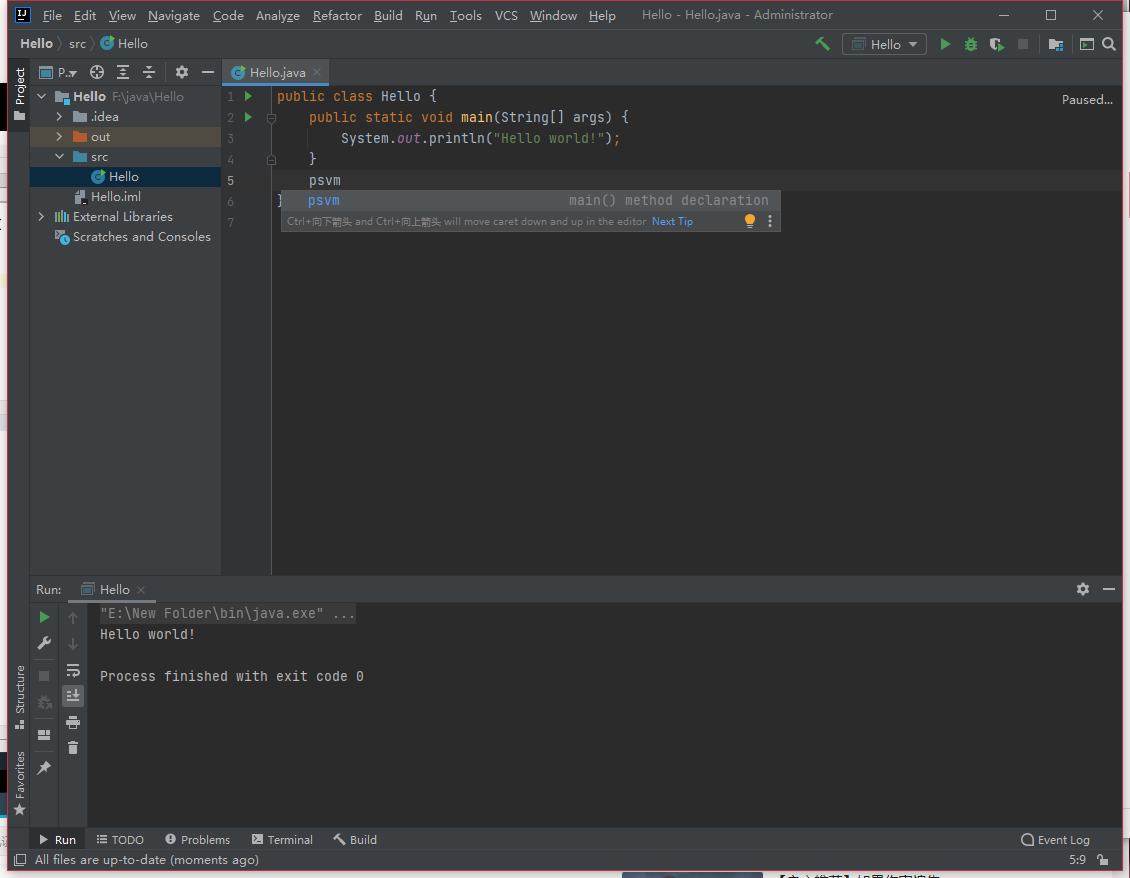Open Search Everywhere magnifier icon

pyautogui.click(x=1108, y=44)
